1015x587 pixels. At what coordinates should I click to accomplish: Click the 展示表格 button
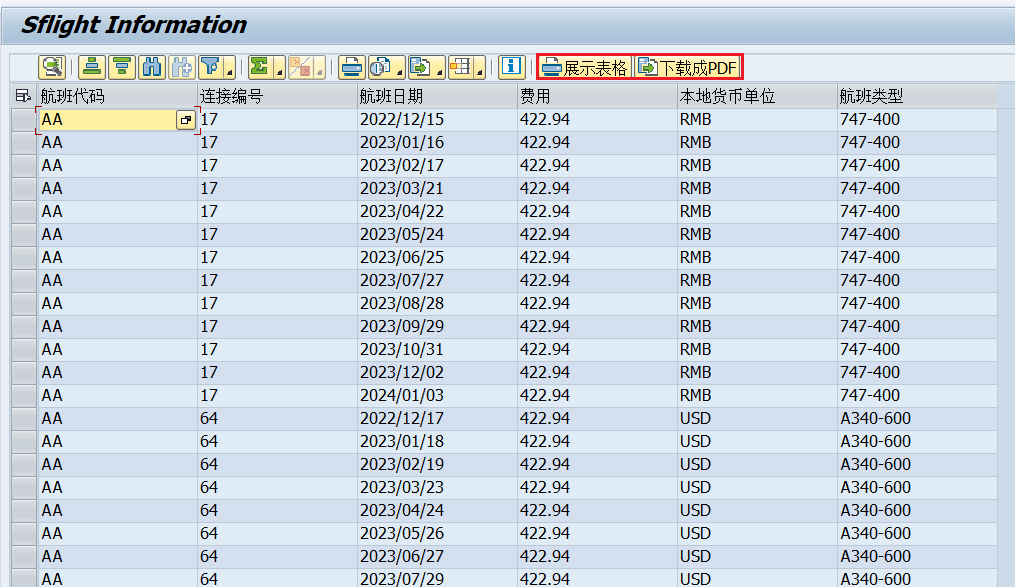[585, 67]
